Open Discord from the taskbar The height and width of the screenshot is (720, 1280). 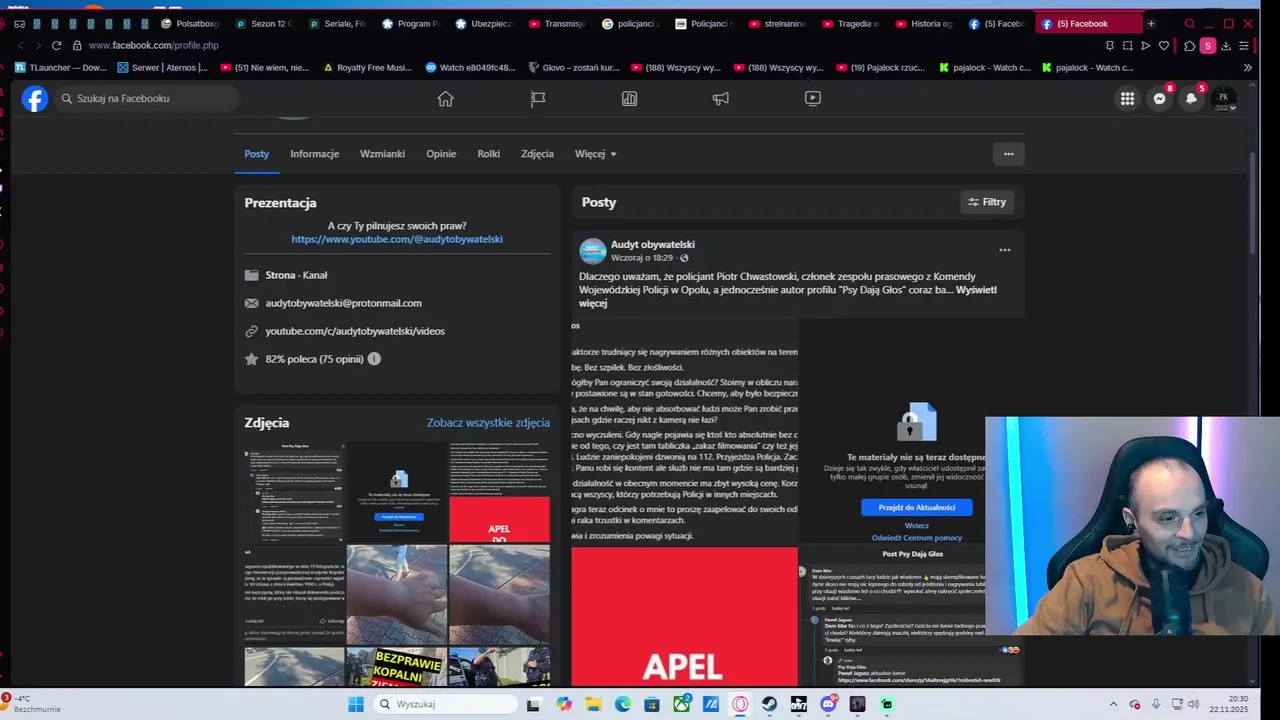[828, 704]
